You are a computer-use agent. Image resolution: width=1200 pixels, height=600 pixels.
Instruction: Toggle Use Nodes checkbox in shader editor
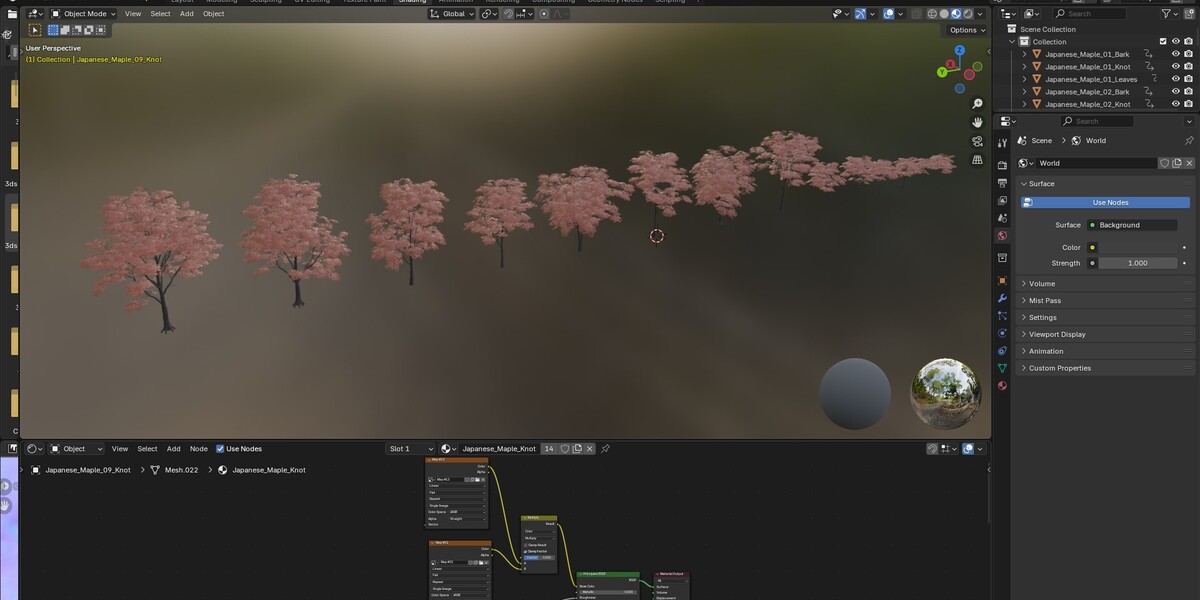pyautogui.click(x=220, y=449)
